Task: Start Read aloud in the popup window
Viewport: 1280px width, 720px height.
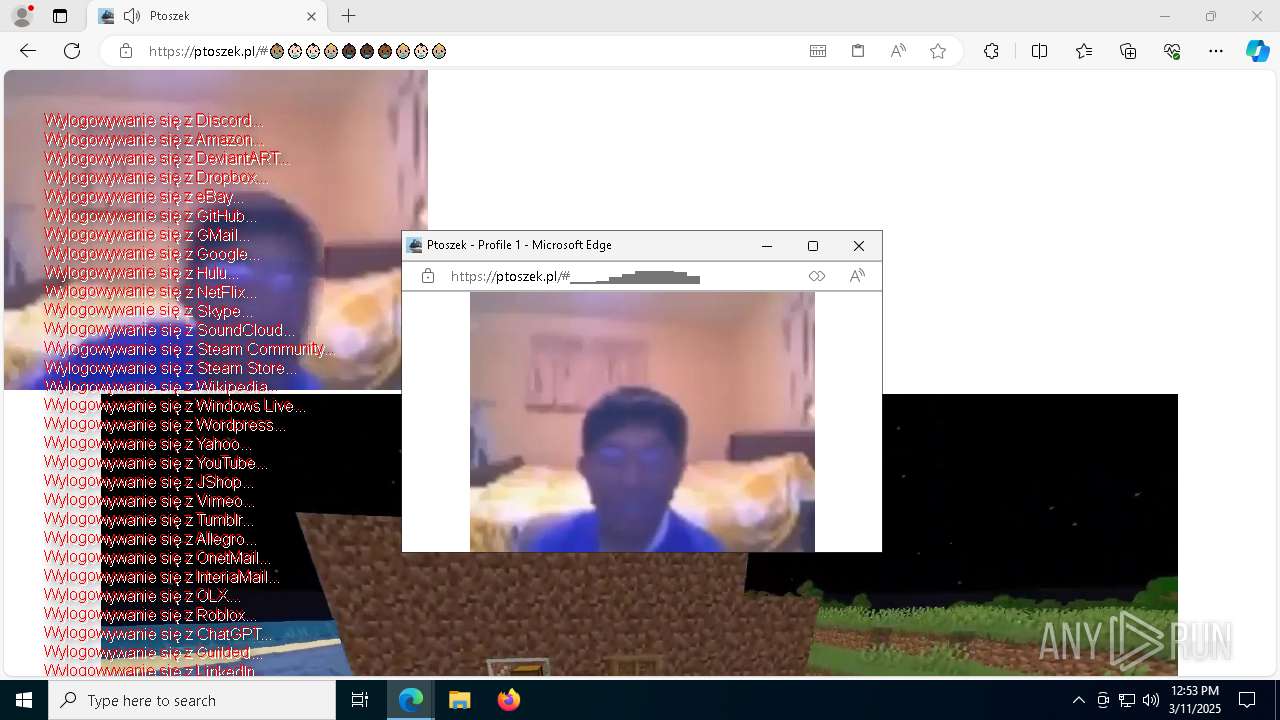Action: (x=857, y=276)
